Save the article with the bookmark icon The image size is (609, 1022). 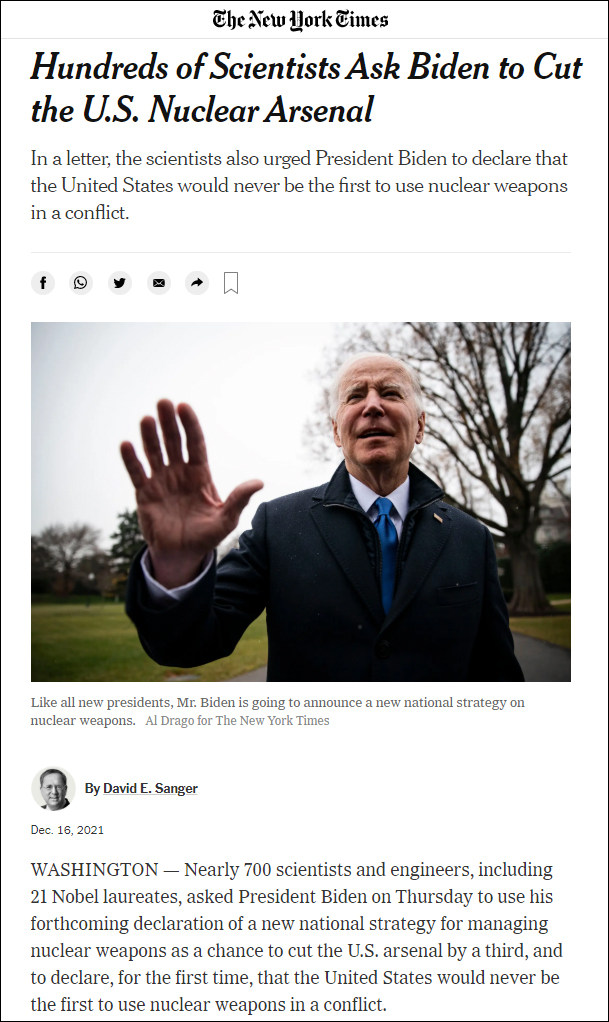pyautogui.click(x=231, y=283)
